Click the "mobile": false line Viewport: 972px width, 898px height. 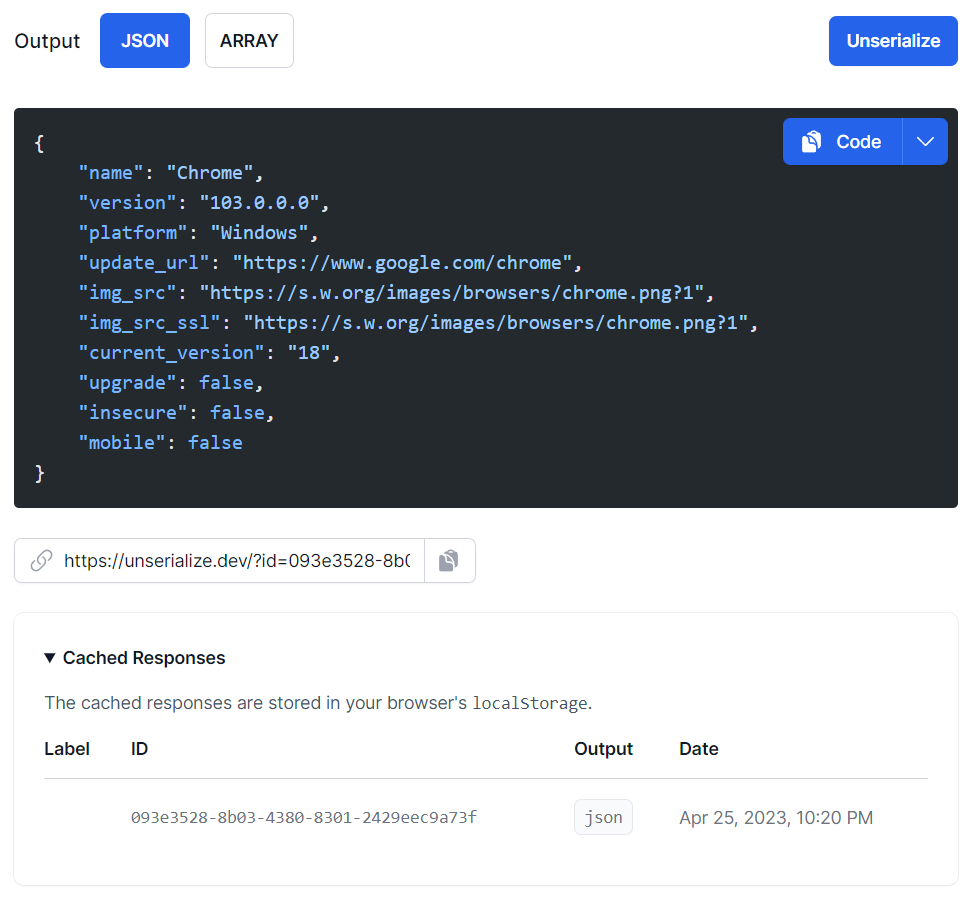pyautogui.click(x=161, y=442)
